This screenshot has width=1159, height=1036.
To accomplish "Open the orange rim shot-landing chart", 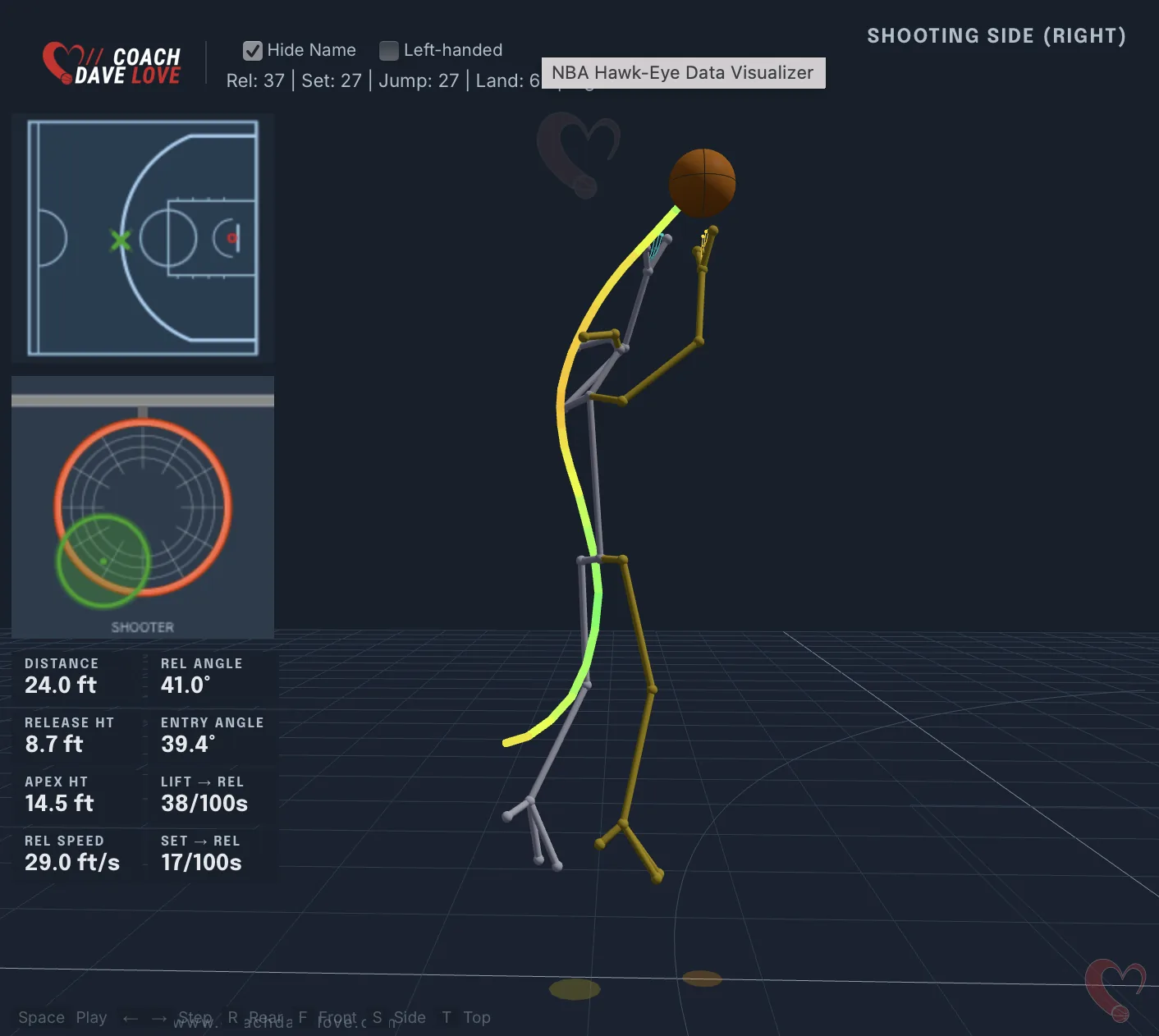I will (x=143, y=507).
